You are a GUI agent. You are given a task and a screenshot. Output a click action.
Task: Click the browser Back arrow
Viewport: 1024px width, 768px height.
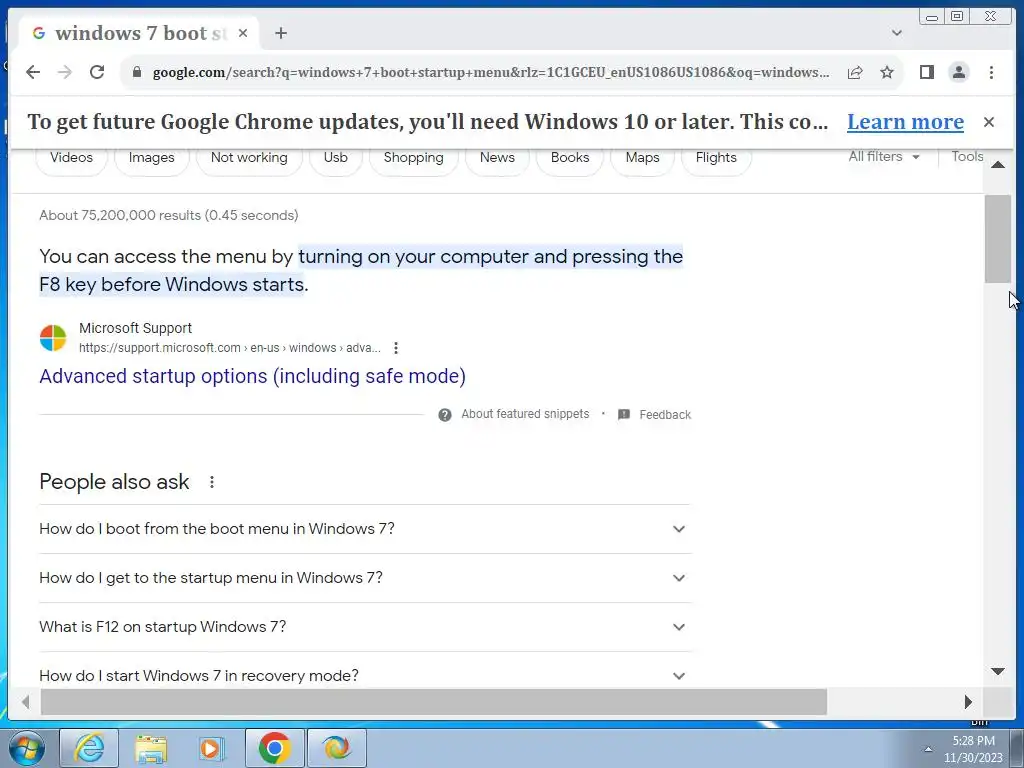33,72
